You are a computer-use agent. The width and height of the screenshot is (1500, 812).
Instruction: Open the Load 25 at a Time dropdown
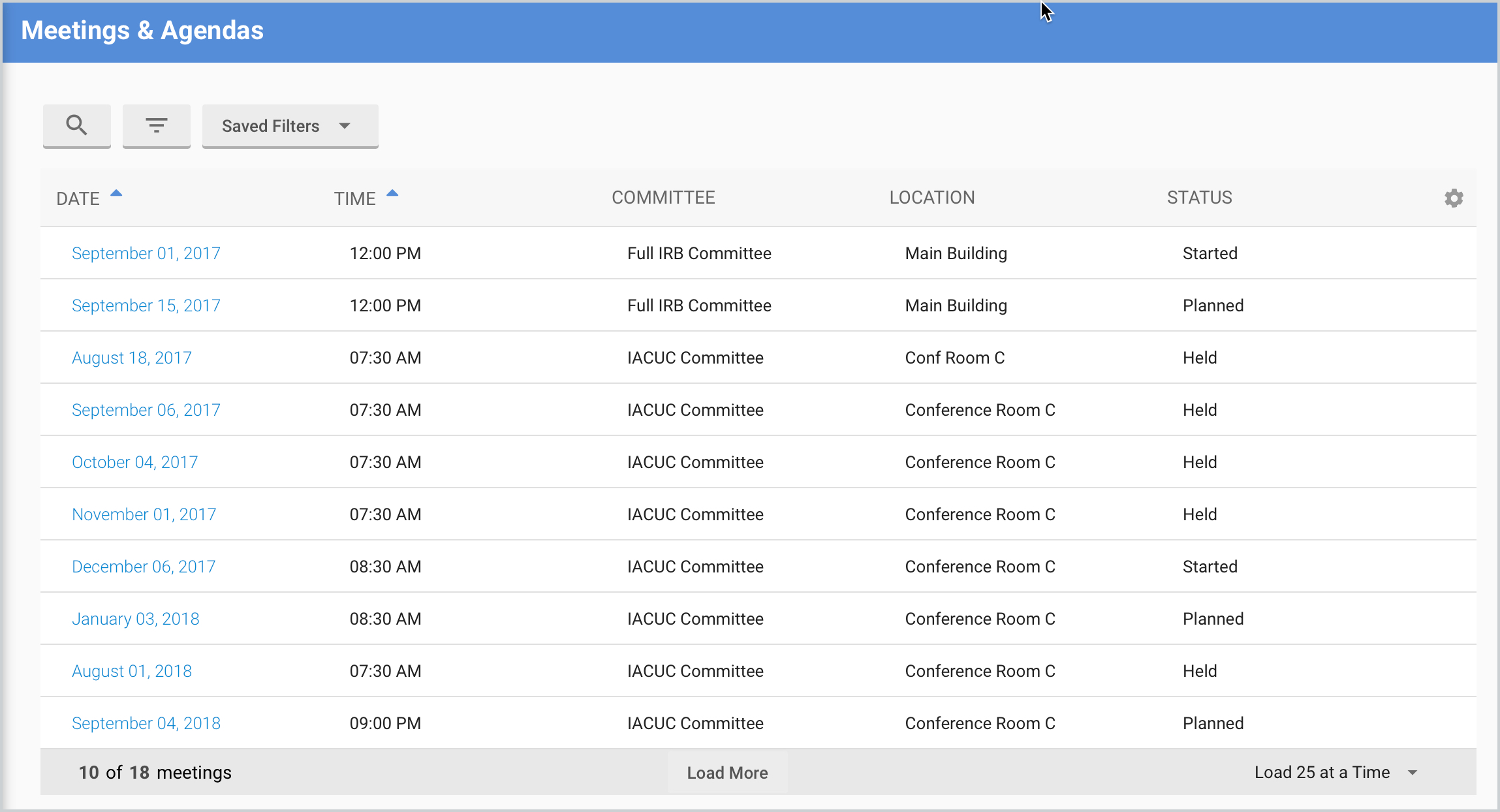pyautogui.click(x=1335, y=772)
